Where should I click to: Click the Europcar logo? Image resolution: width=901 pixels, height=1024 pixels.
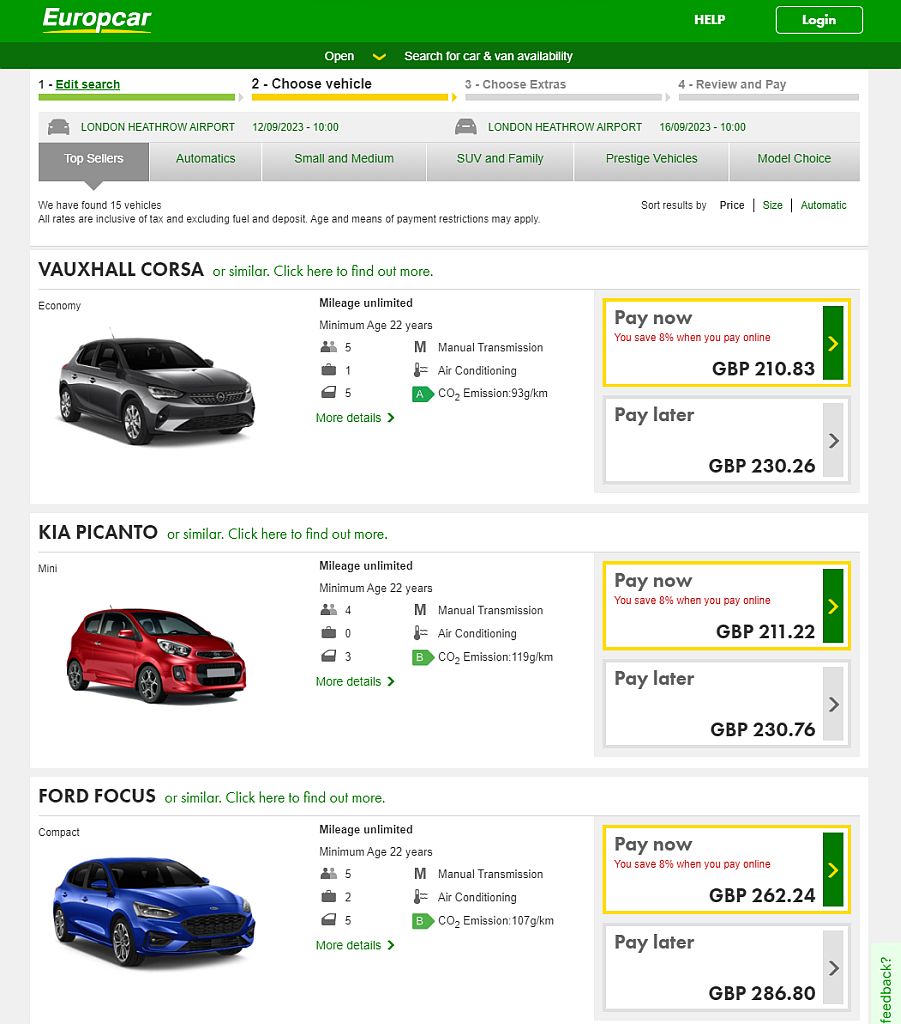(96, 20)
